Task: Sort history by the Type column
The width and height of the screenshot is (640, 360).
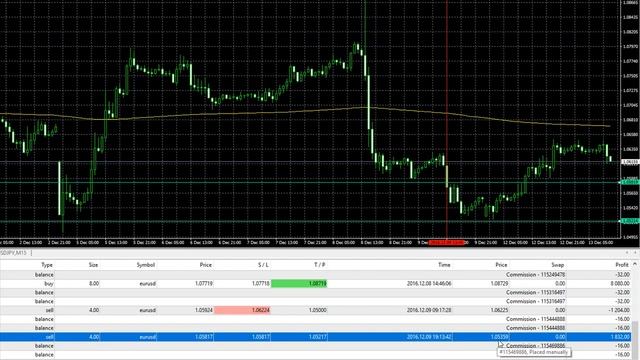Action: (47, 265)
